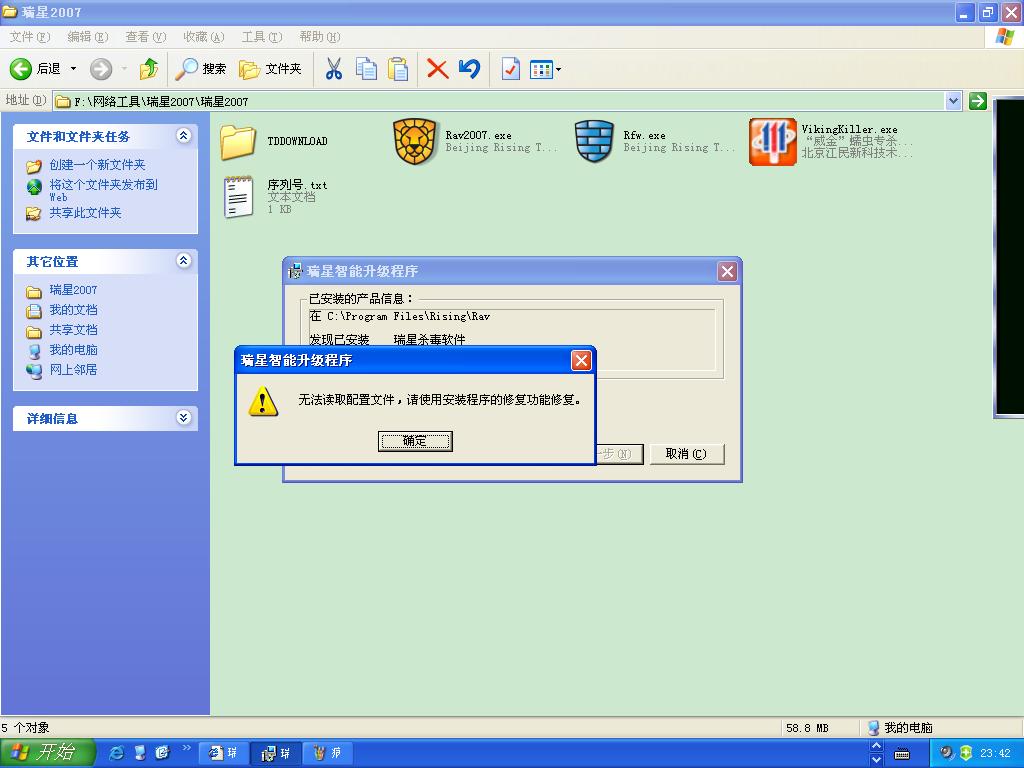Select the Rfw.exe firewall shield icon
This screenshot has width=1024, height=768.
point(594,141)
